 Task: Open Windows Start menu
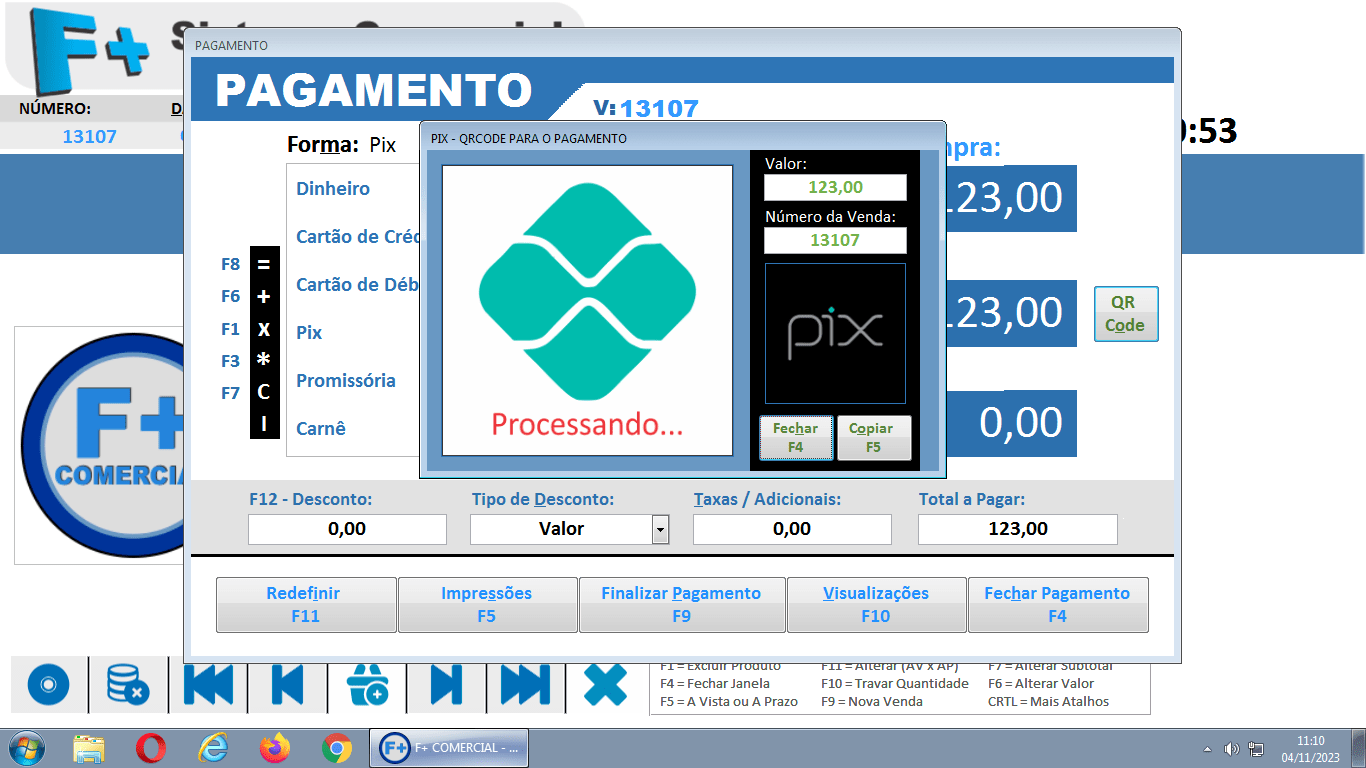(25, 748)
